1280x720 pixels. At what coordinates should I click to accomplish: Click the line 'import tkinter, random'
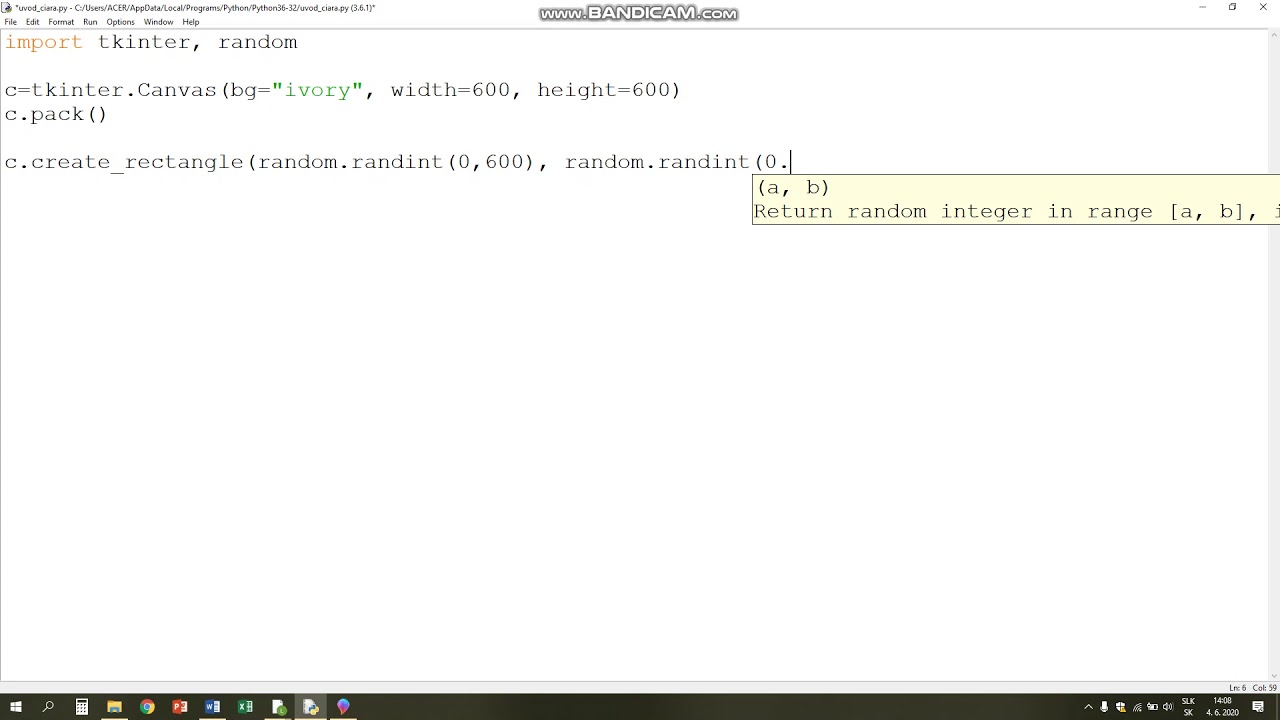point(151,42)
